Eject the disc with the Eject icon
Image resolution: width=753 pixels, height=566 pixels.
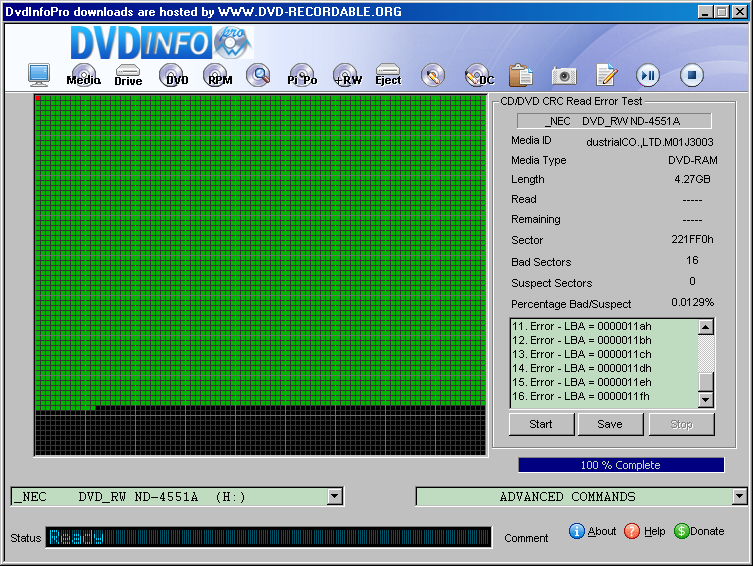pos(388,75)
